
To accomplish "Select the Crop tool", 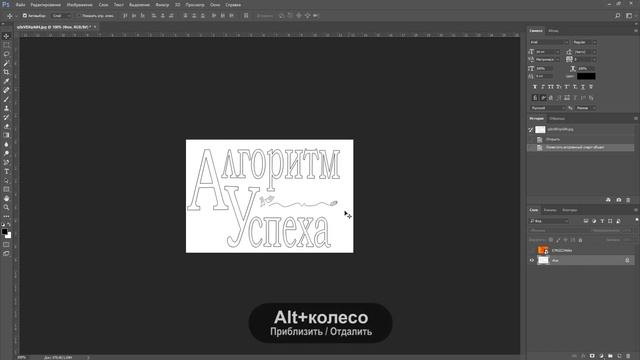I will click(x=6, y=72).
